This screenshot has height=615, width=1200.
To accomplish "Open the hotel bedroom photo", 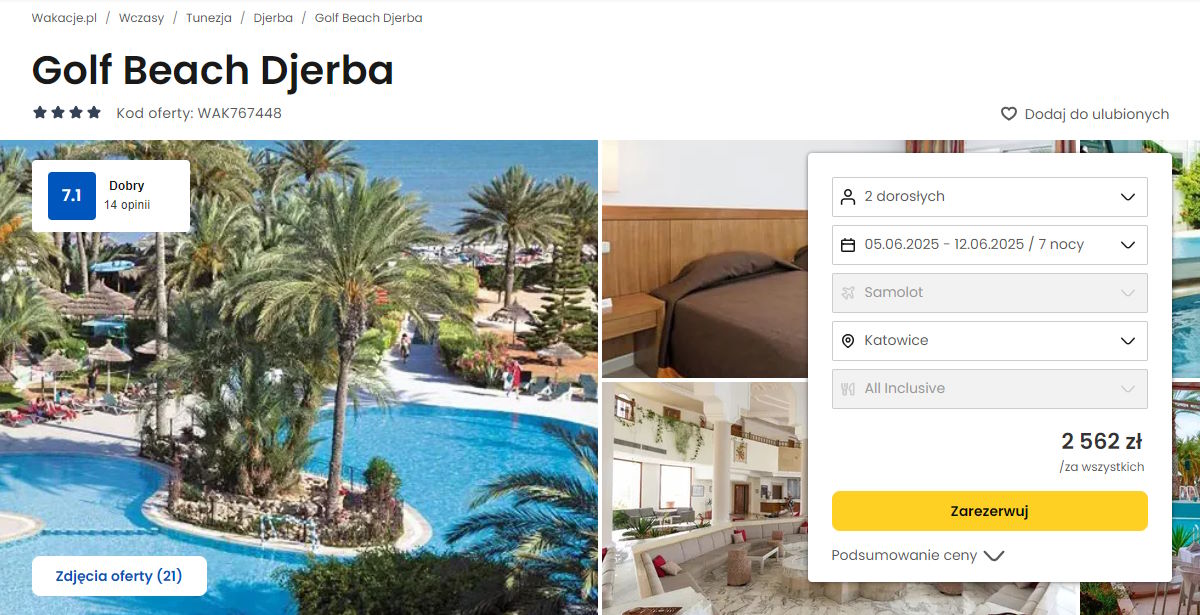I will point(704,259).
